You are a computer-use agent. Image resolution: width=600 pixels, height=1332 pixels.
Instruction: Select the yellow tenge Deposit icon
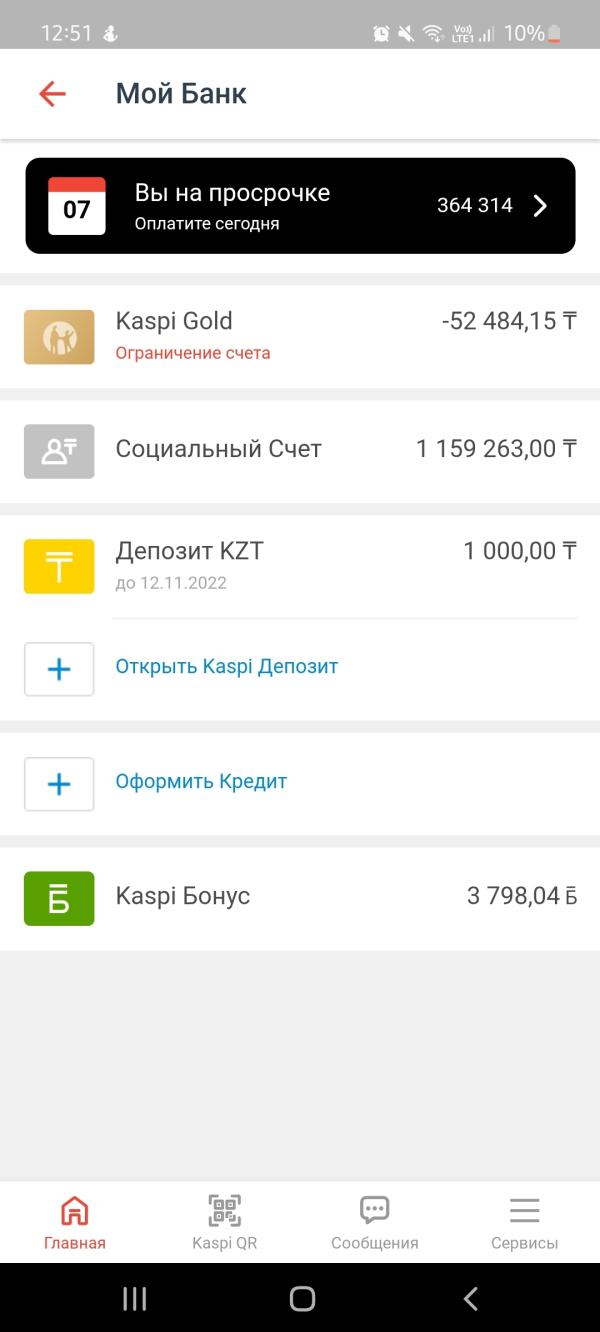point(59,567)
